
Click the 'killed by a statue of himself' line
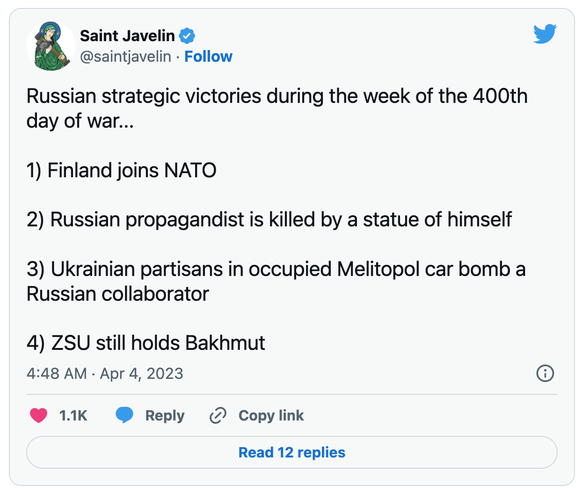tap(269, 220)
